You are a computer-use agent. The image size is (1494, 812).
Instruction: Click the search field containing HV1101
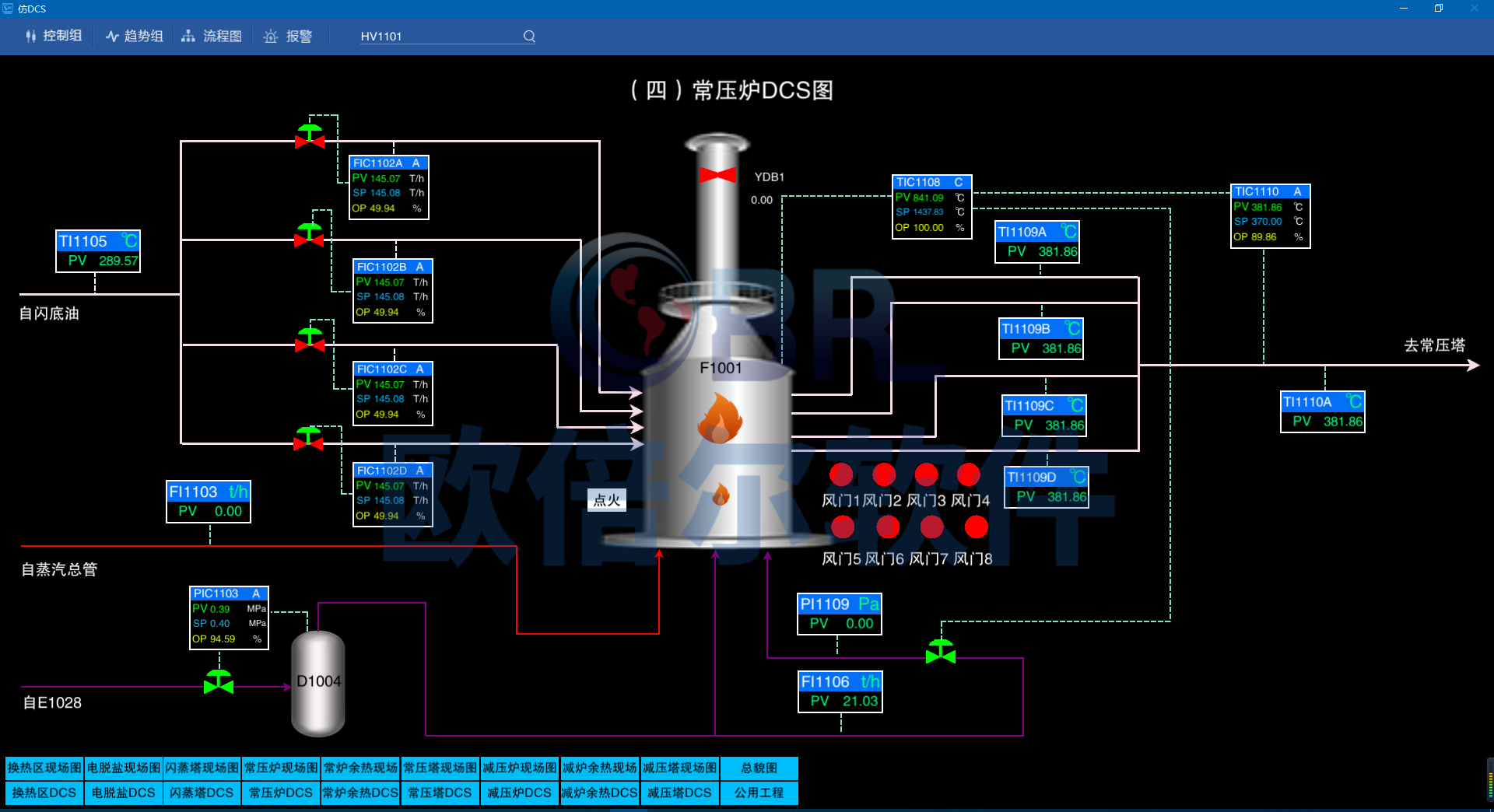click(x=447, y=36)
